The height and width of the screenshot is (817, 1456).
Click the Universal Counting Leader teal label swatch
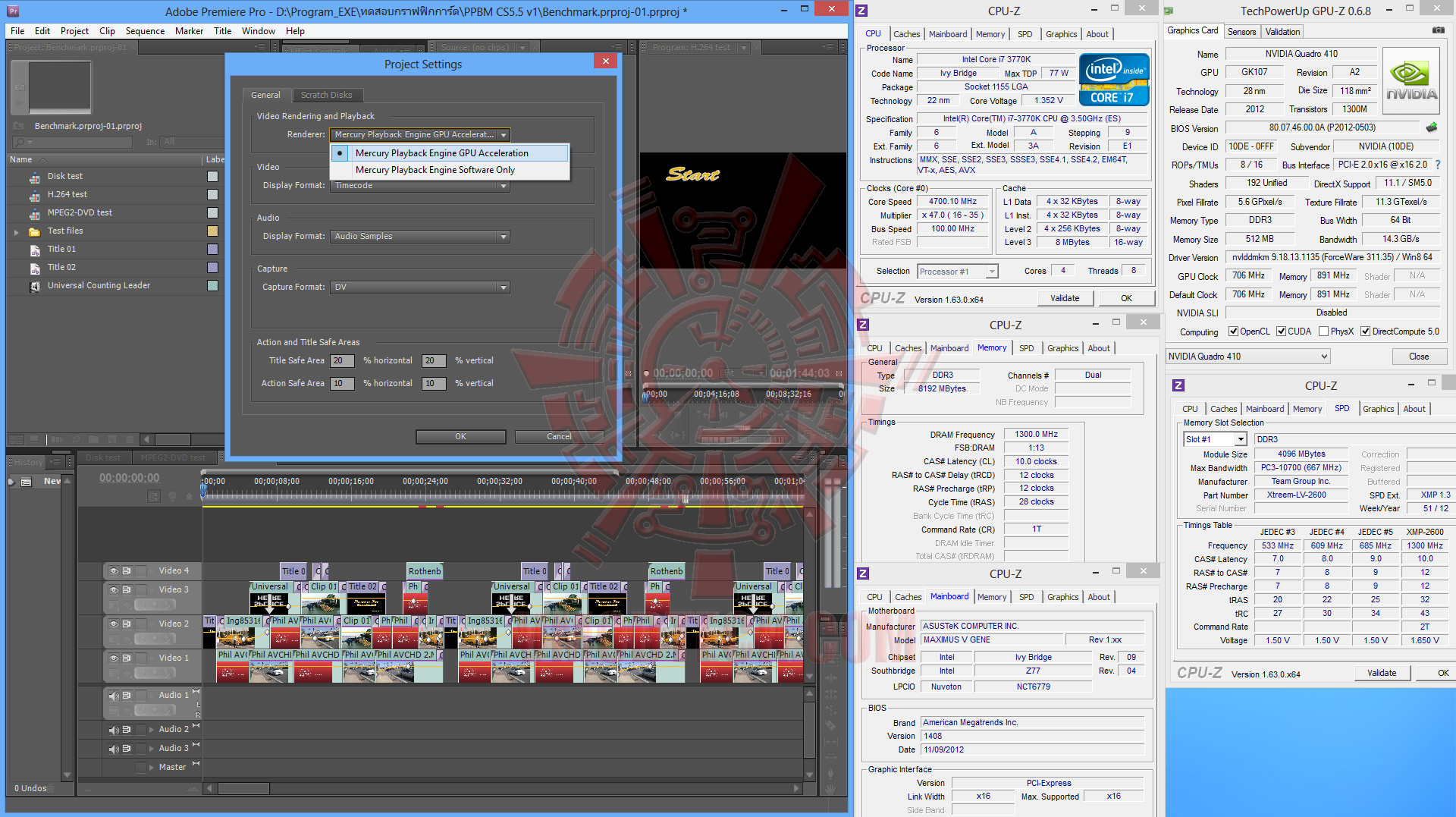coord(213,286)
